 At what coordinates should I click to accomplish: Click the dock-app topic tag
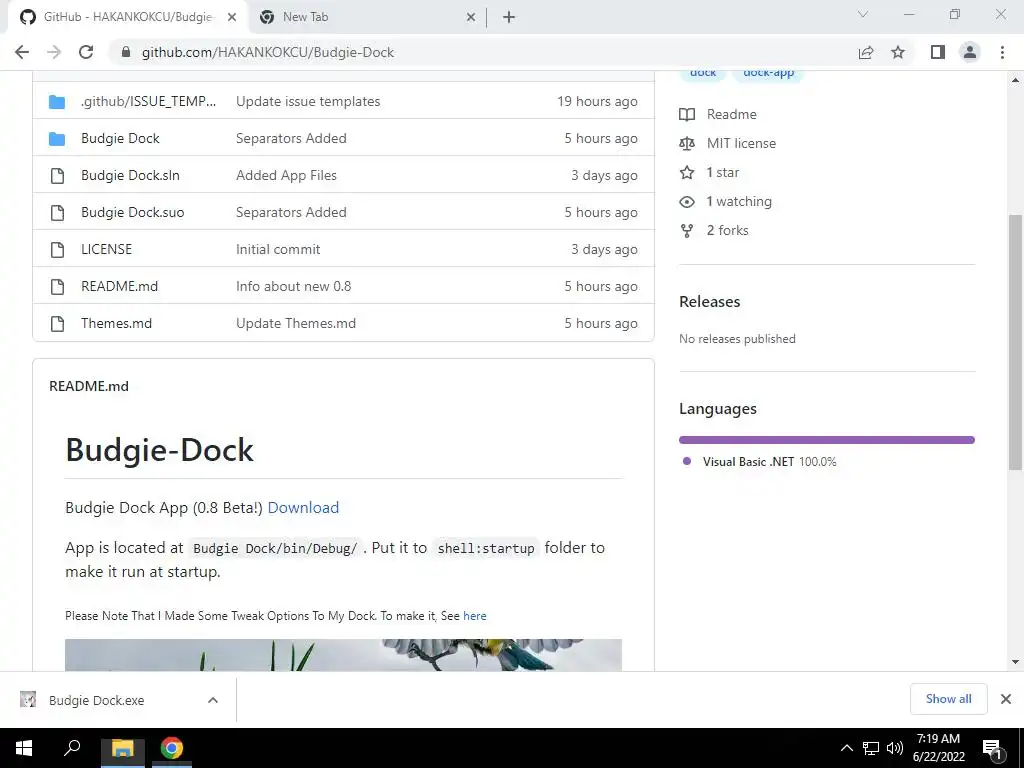point(769,74)
